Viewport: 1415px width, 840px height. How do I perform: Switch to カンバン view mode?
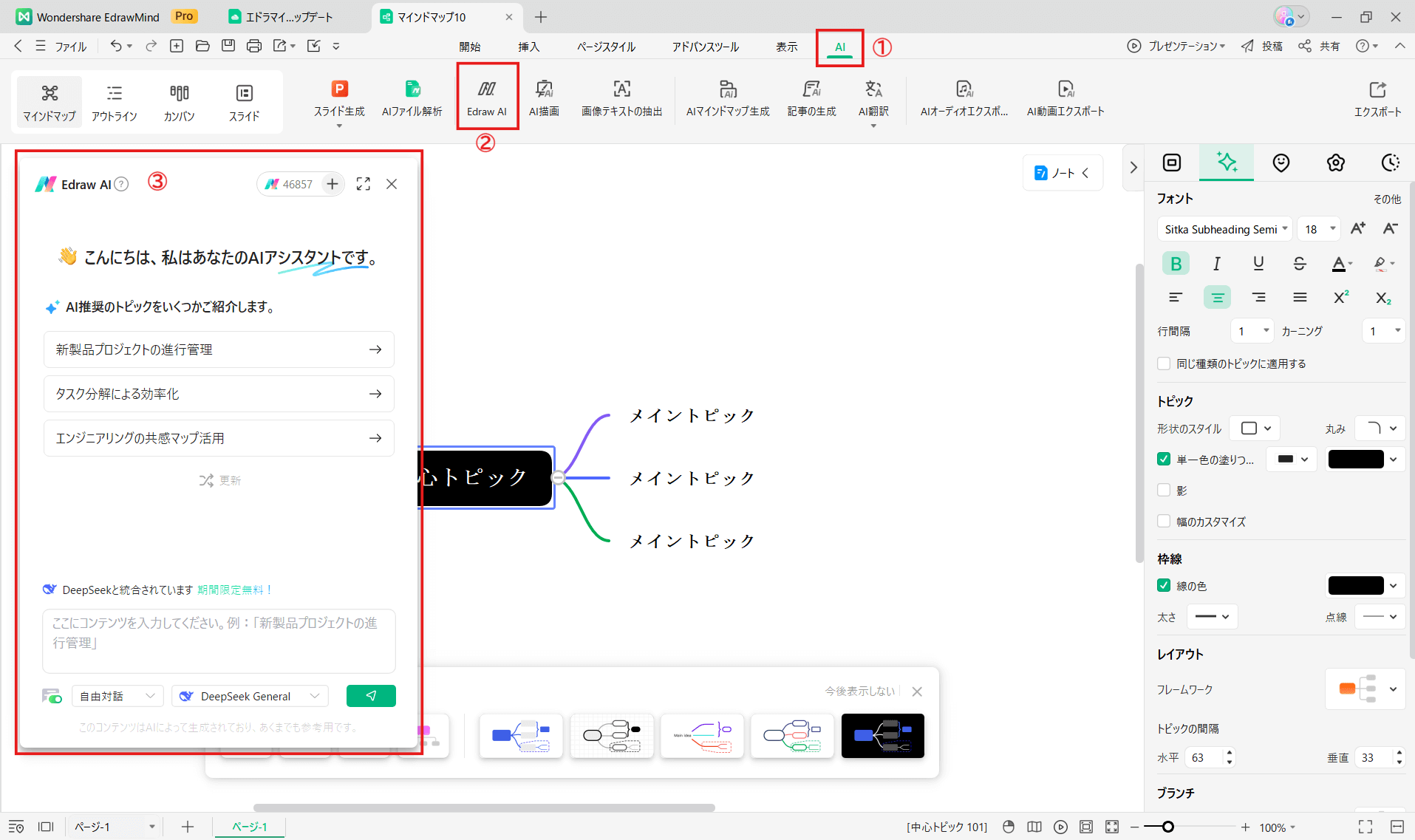[179, 102]
